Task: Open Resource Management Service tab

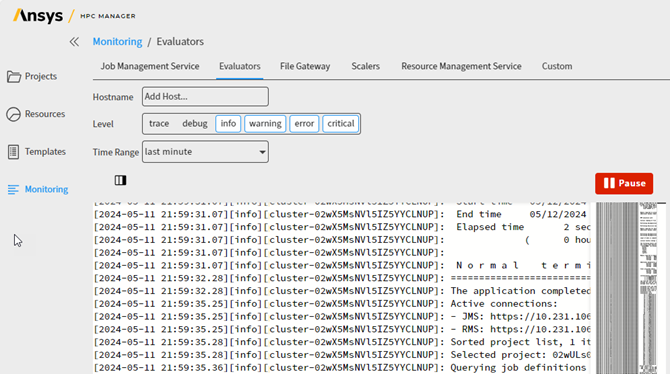Action: click(x=461, y=66)
